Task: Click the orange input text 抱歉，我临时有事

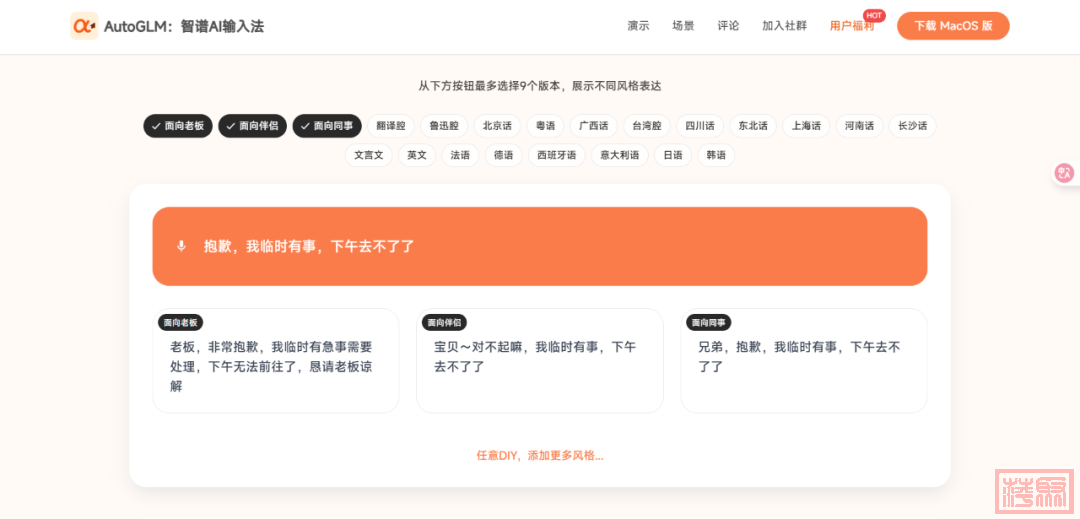Action: click(309, 246)
